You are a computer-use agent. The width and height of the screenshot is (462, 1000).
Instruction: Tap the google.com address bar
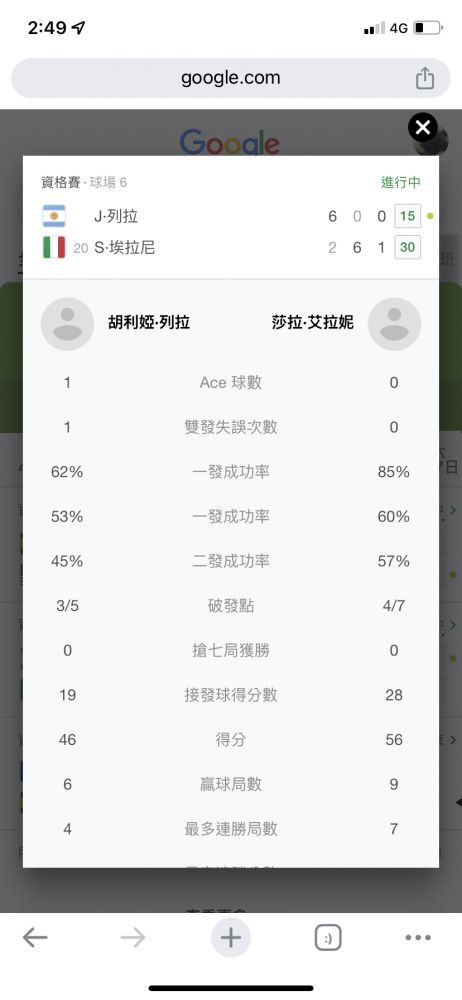(x=231, y=78)
